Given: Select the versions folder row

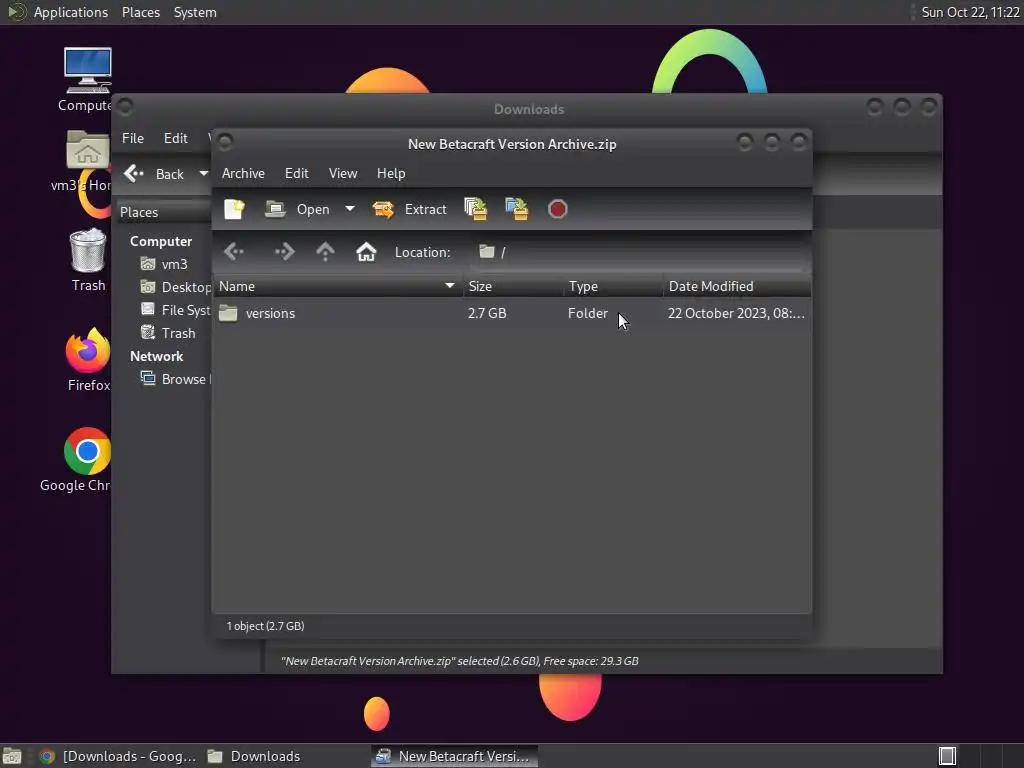Looking at the screenshot, I should point(512,313).
